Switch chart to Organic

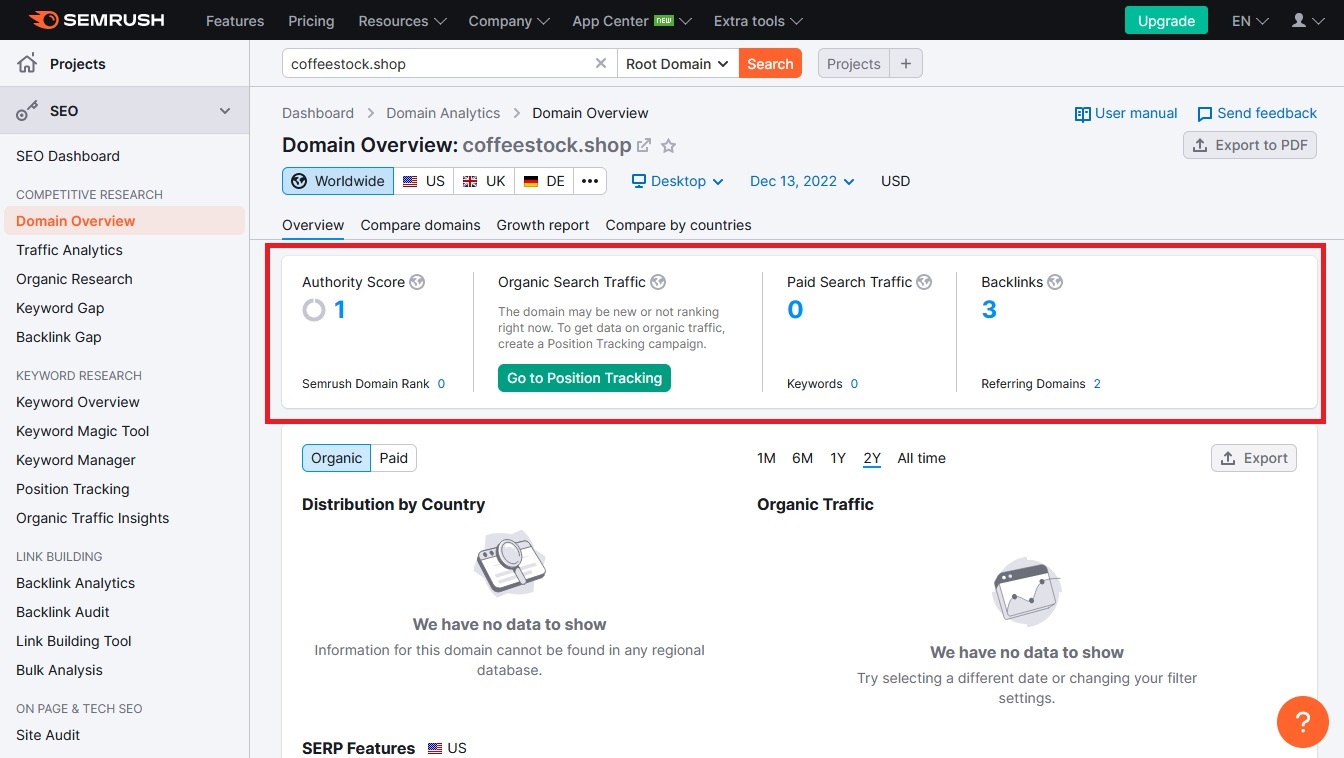coord(336,458)
